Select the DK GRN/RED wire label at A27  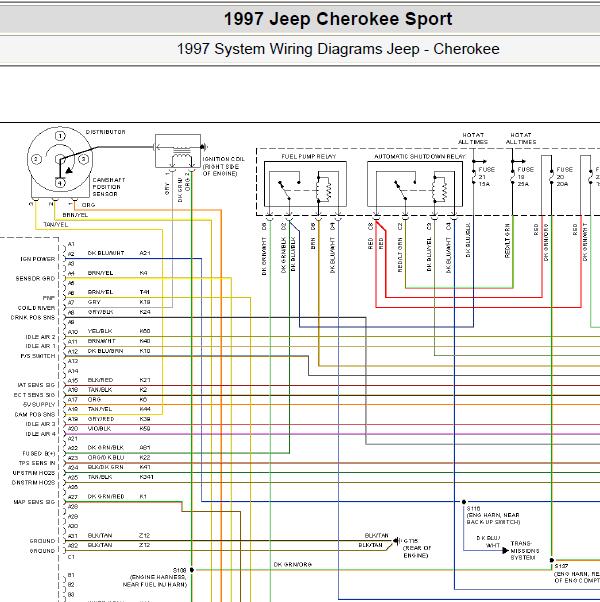coord(106,496)
